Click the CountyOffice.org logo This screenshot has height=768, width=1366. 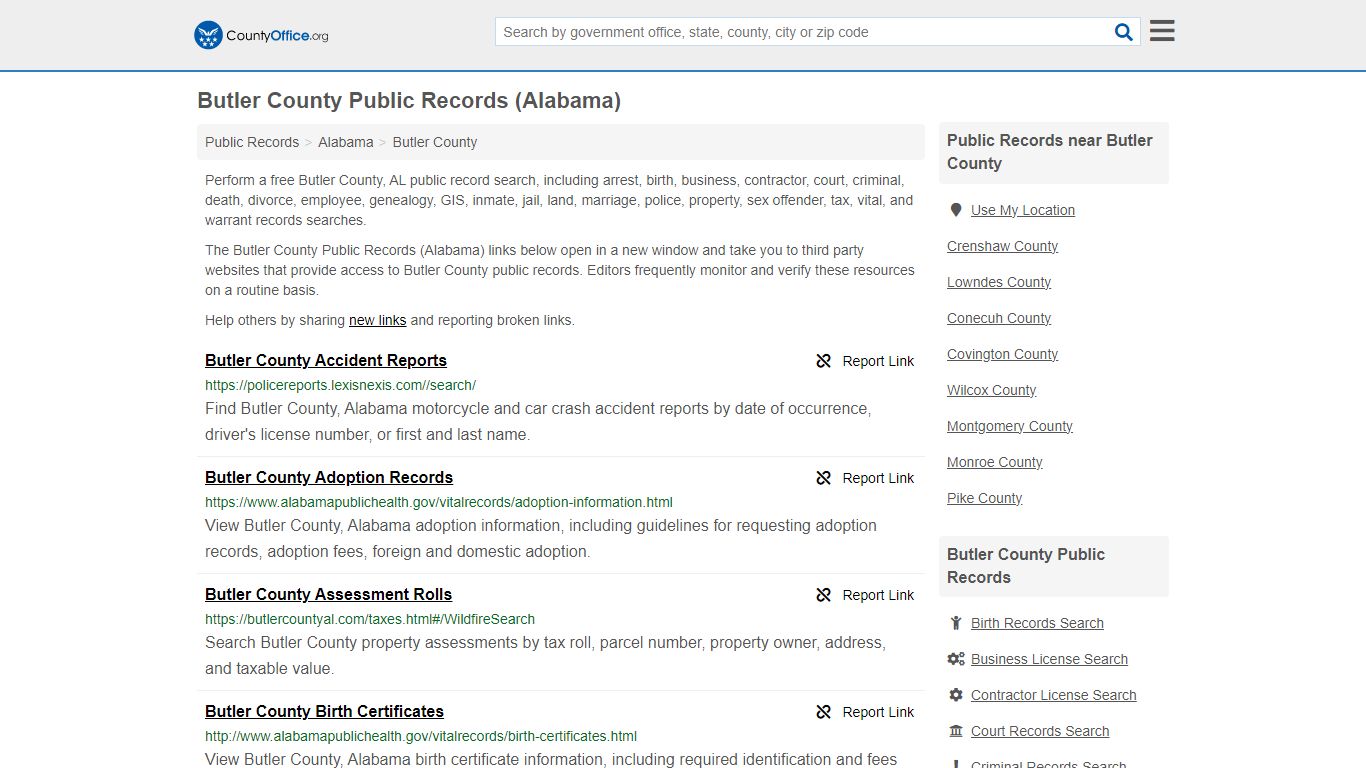[x=261, y=35]
